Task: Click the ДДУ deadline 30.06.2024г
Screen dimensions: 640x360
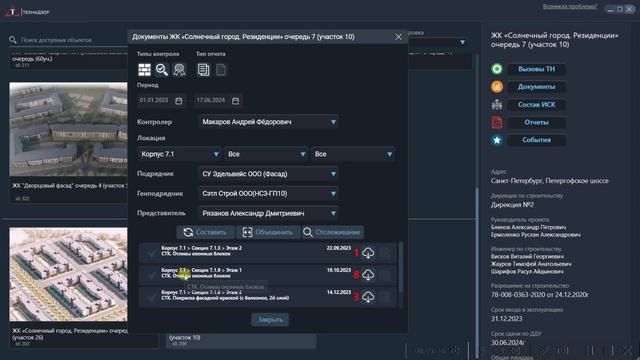Action: 508,343
